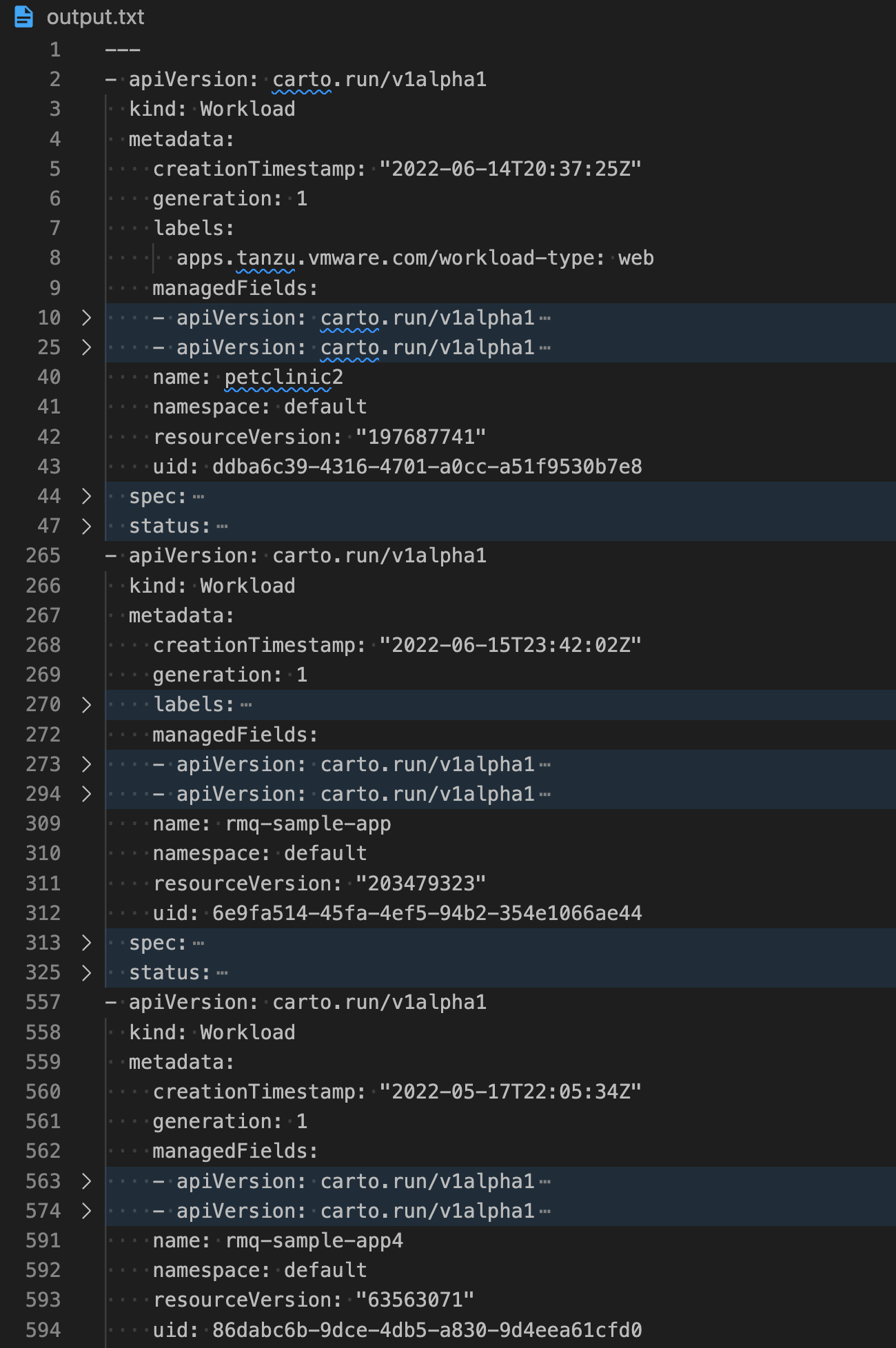Click the line number 557 in the gutter
This screenshot has height=1348, width=896.
coord(43,1002)
